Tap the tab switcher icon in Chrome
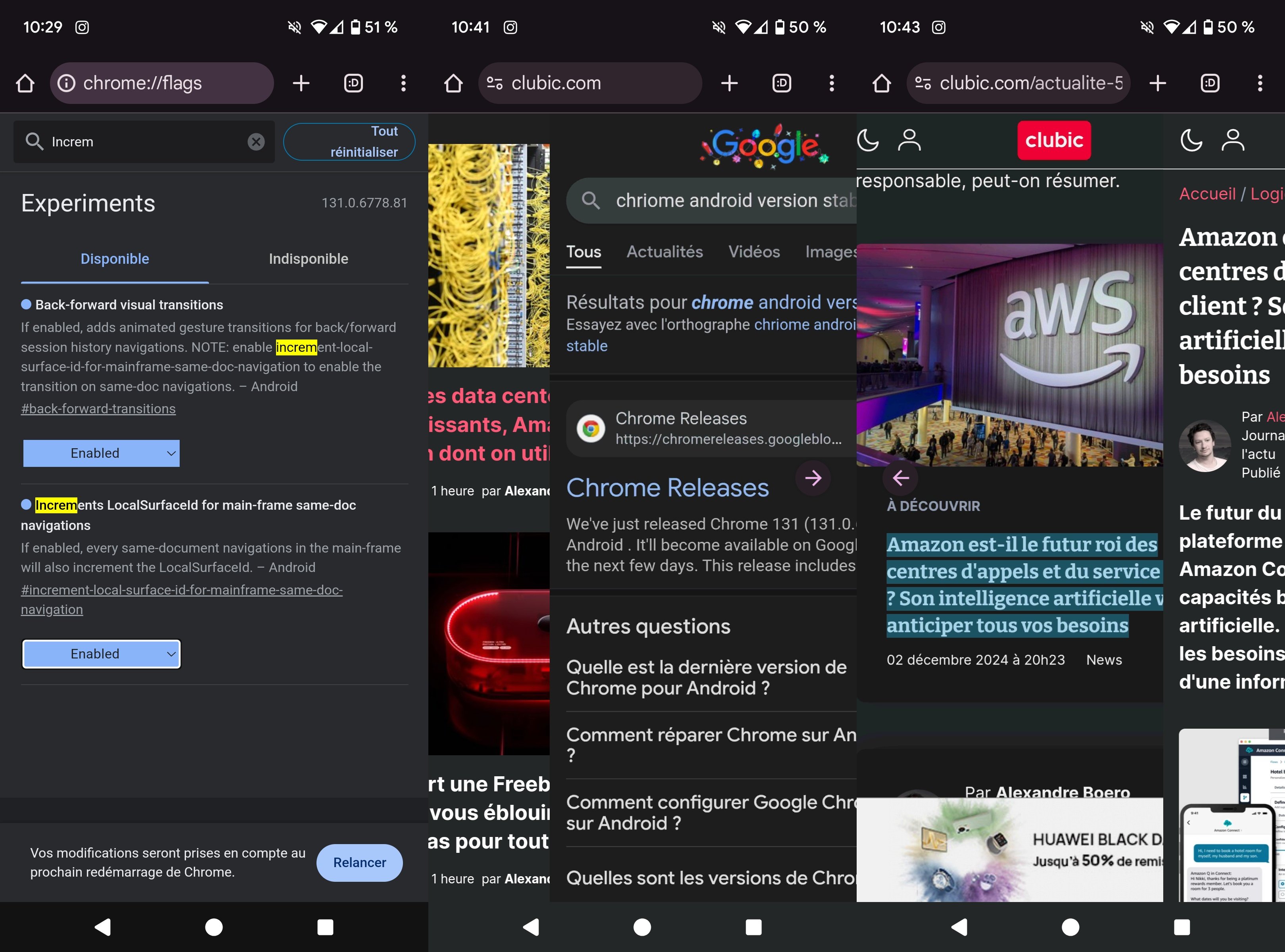 pyautogui.click(x=353, y=83)
